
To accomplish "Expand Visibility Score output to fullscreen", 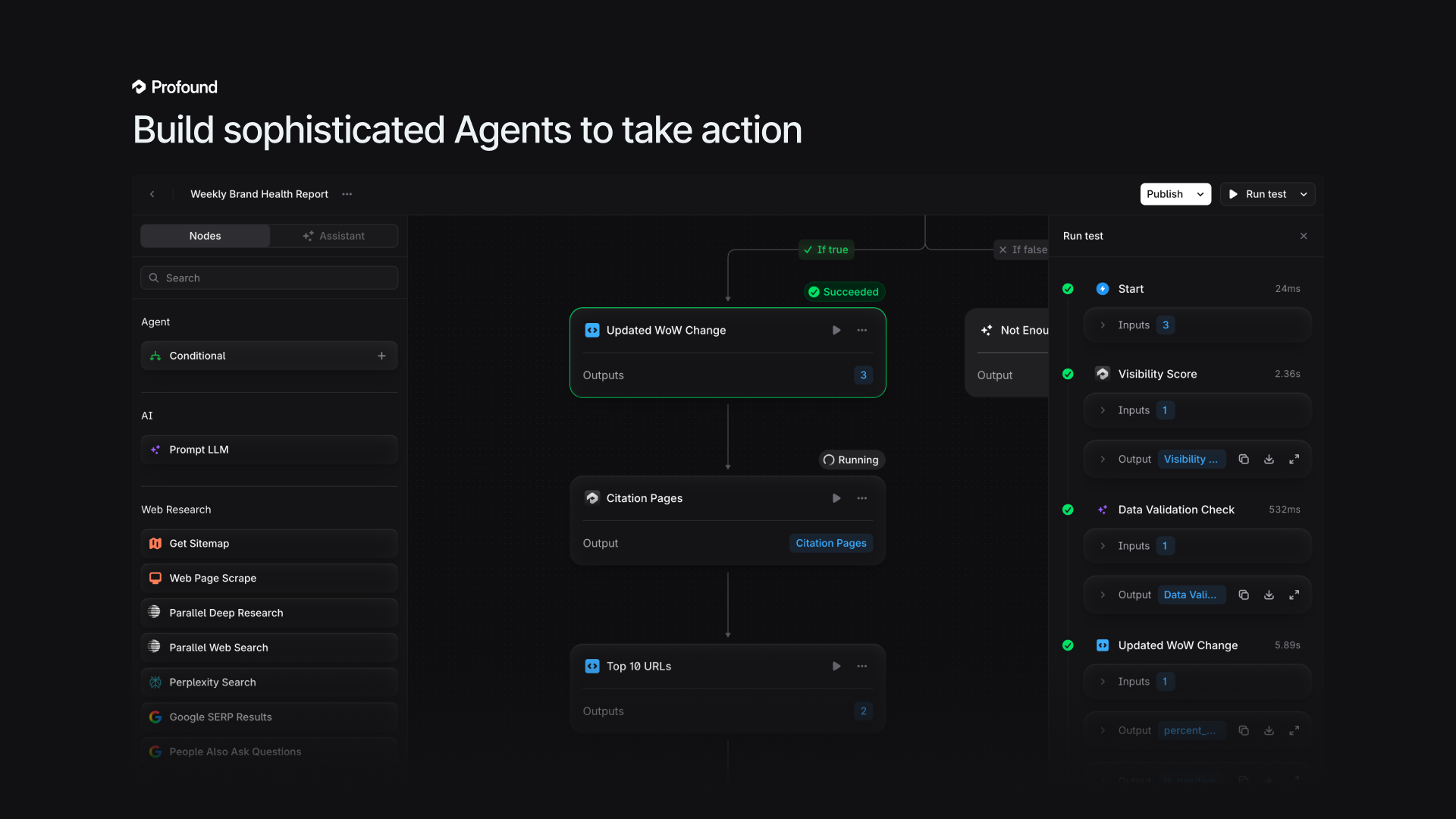I will tap(1294, 460).
